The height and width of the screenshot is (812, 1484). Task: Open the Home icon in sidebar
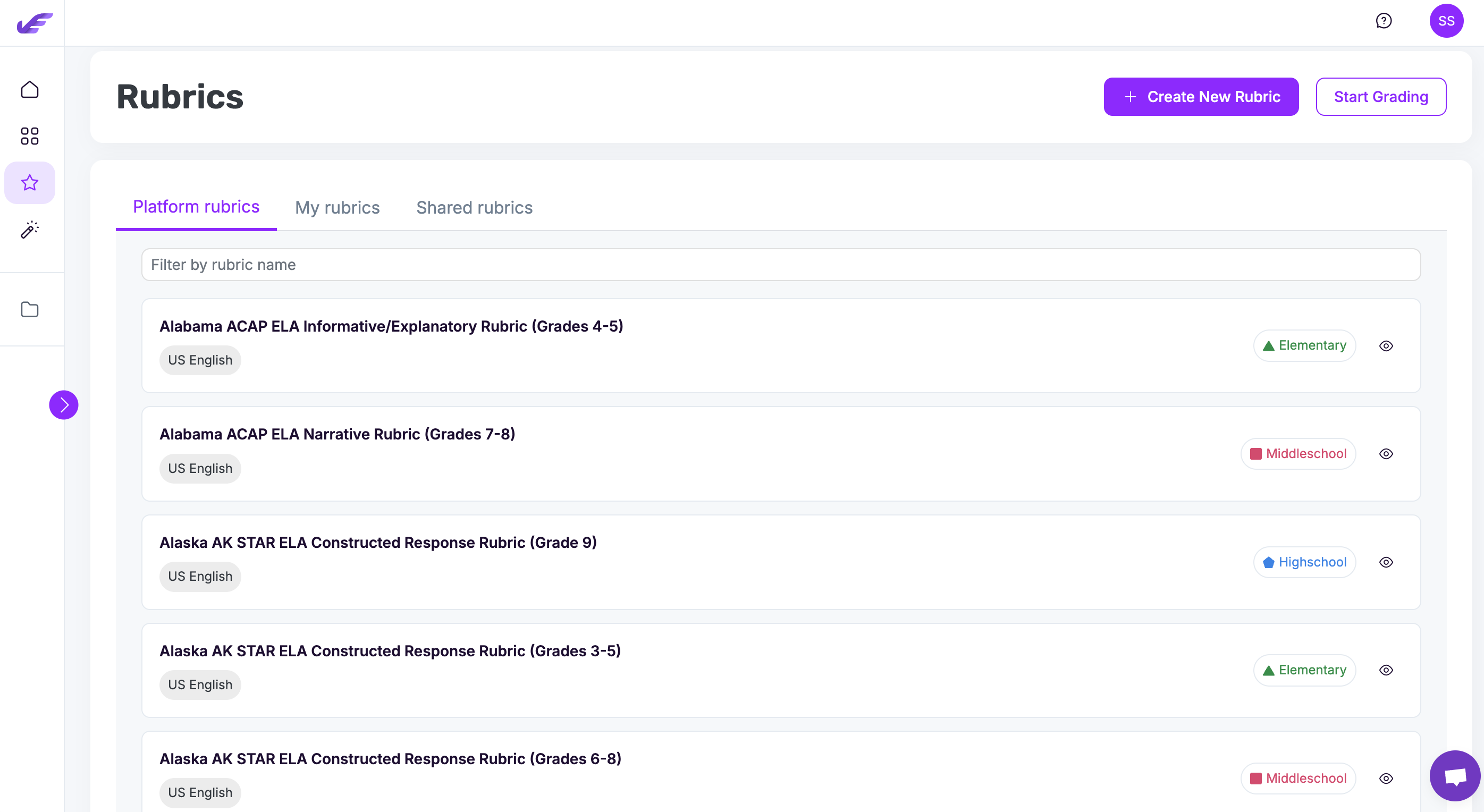click(x=29, y=90)
